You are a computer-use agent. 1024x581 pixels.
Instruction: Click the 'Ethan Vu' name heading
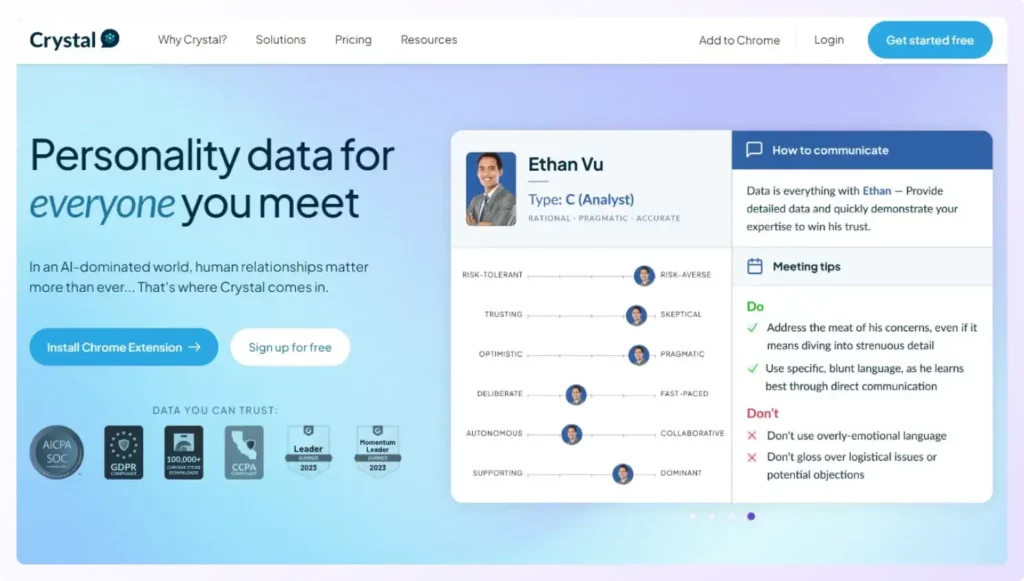pyautogui.click(x=566, y=165)
